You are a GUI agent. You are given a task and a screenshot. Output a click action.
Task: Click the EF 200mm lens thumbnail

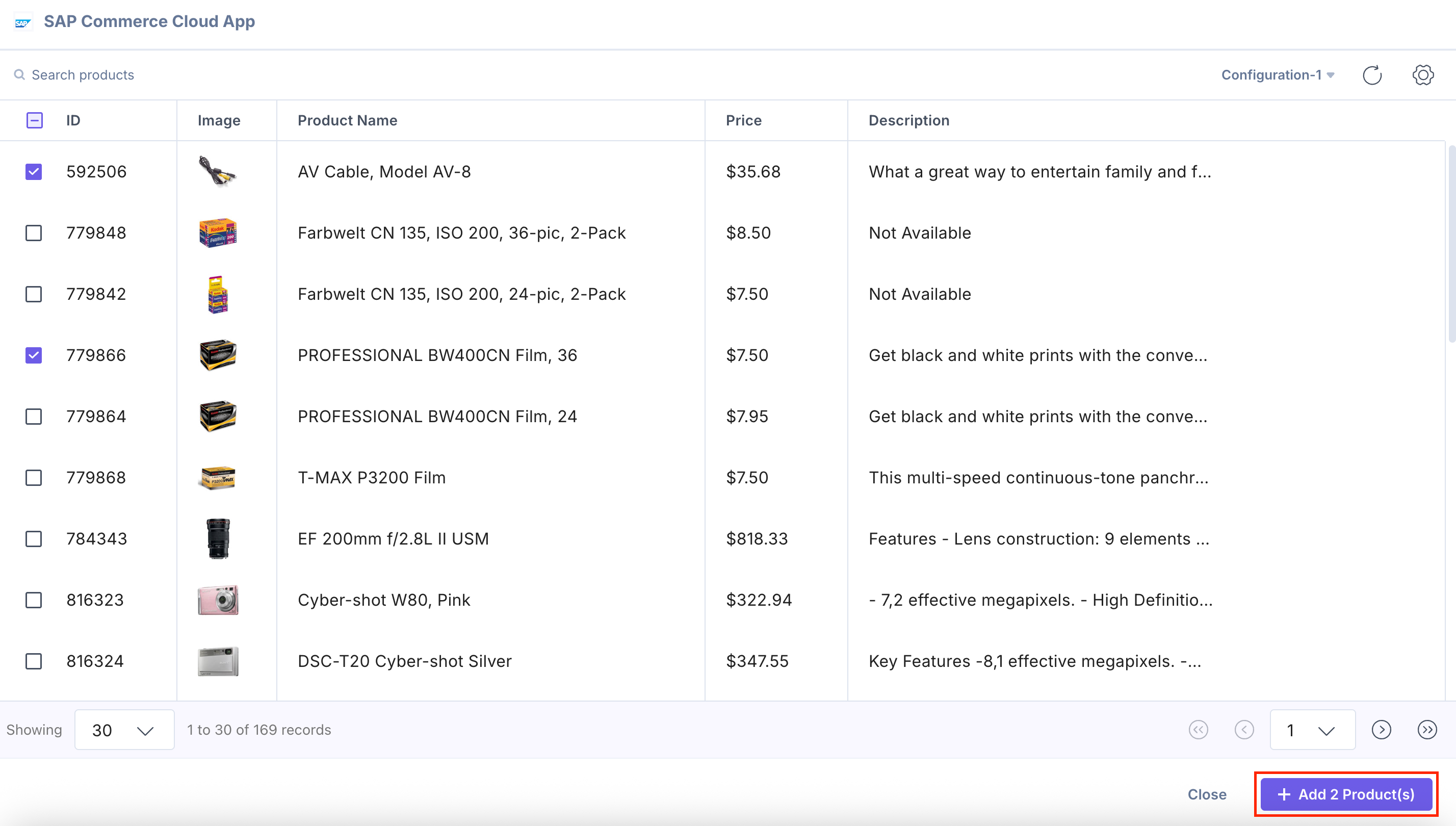[218, 538]
